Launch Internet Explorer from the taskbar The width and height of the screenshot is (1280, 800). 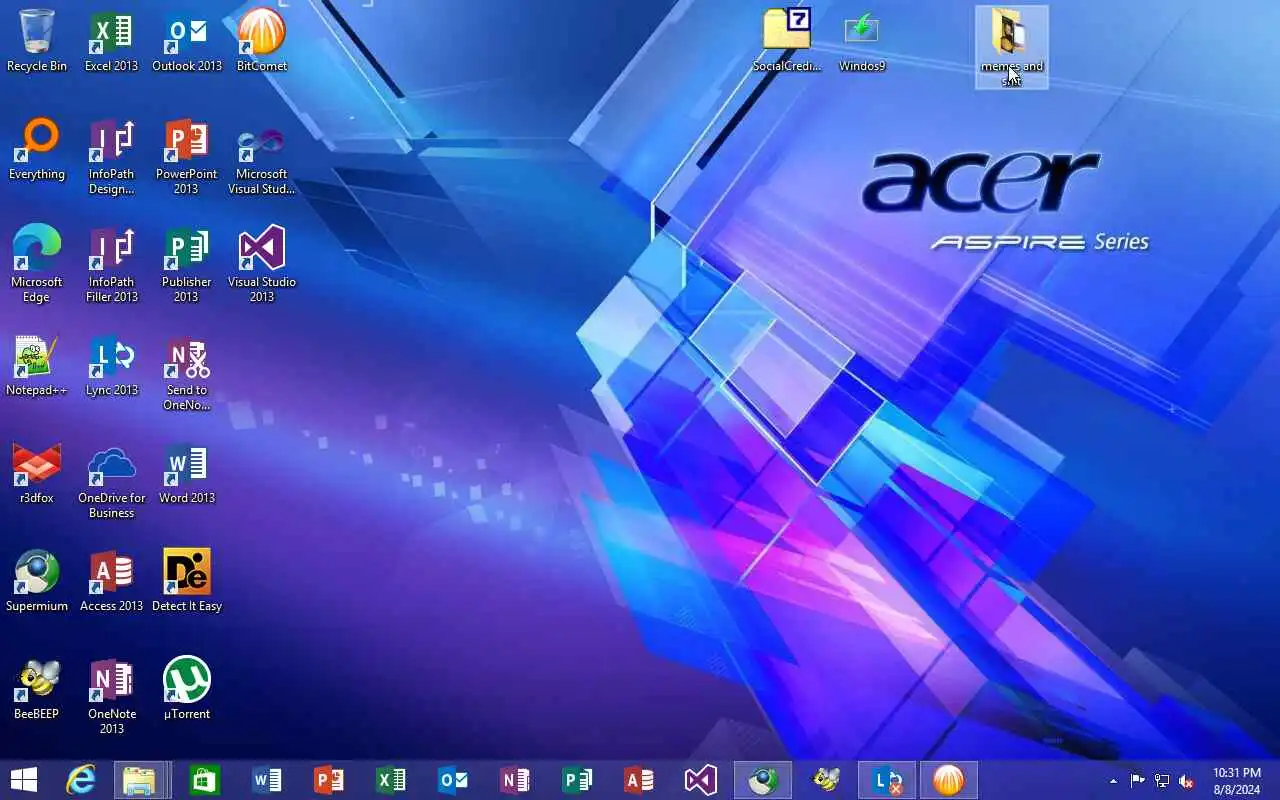pyautogui.click(x=80, y=780)
